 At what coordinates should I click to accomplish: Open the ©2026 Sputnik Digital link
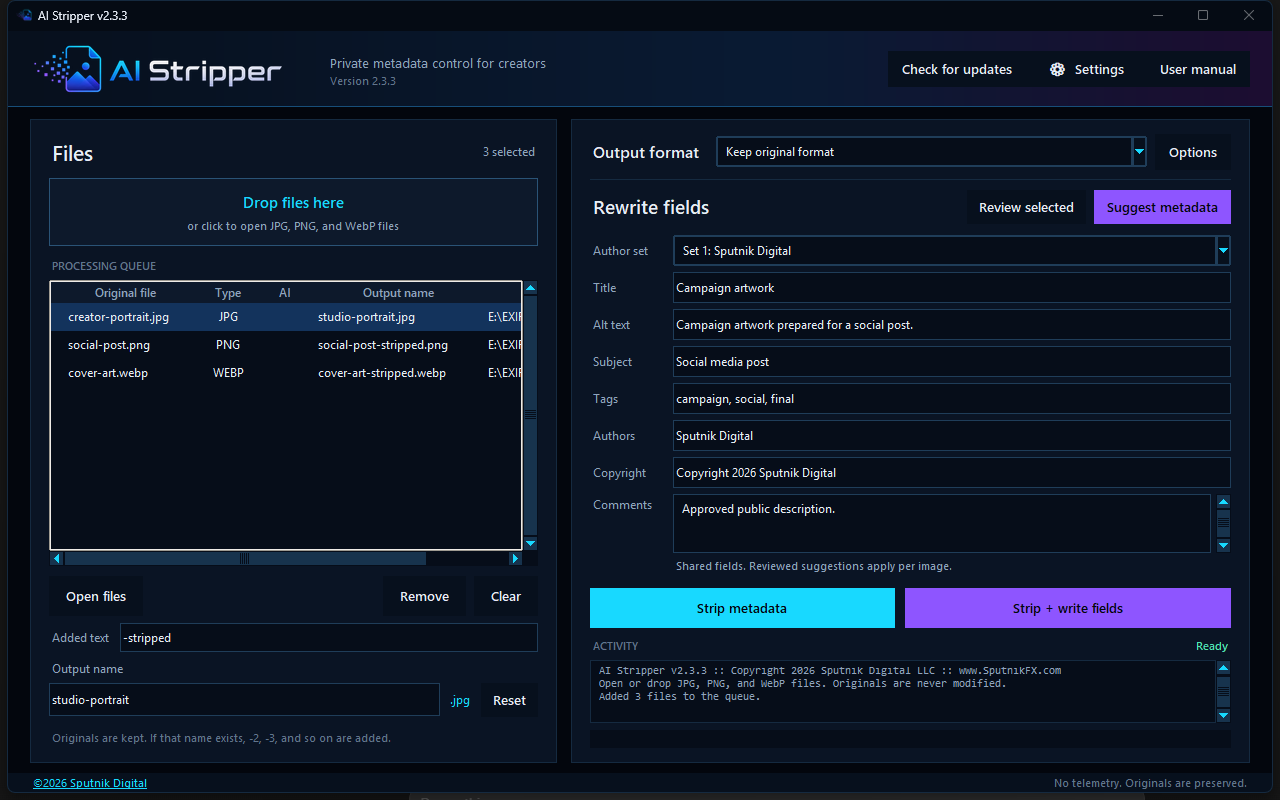[90, 783]
